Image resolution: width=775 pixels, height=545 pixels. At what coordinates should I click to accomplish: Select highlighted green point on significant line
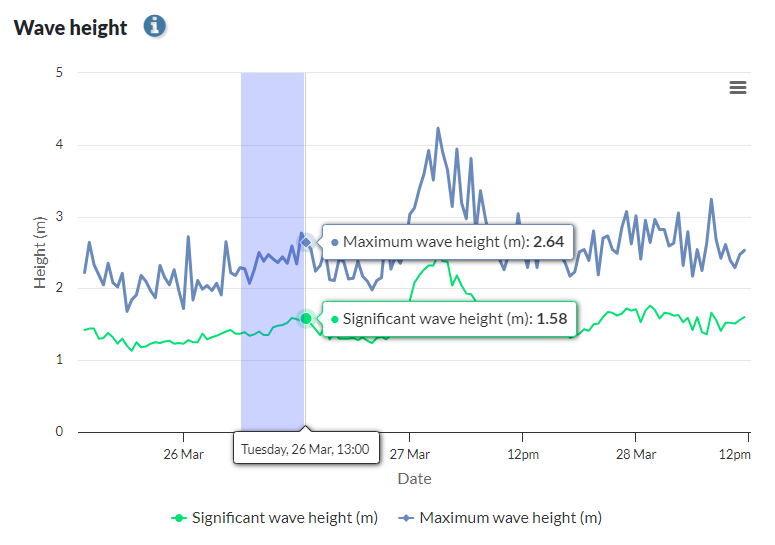[306, 318]
